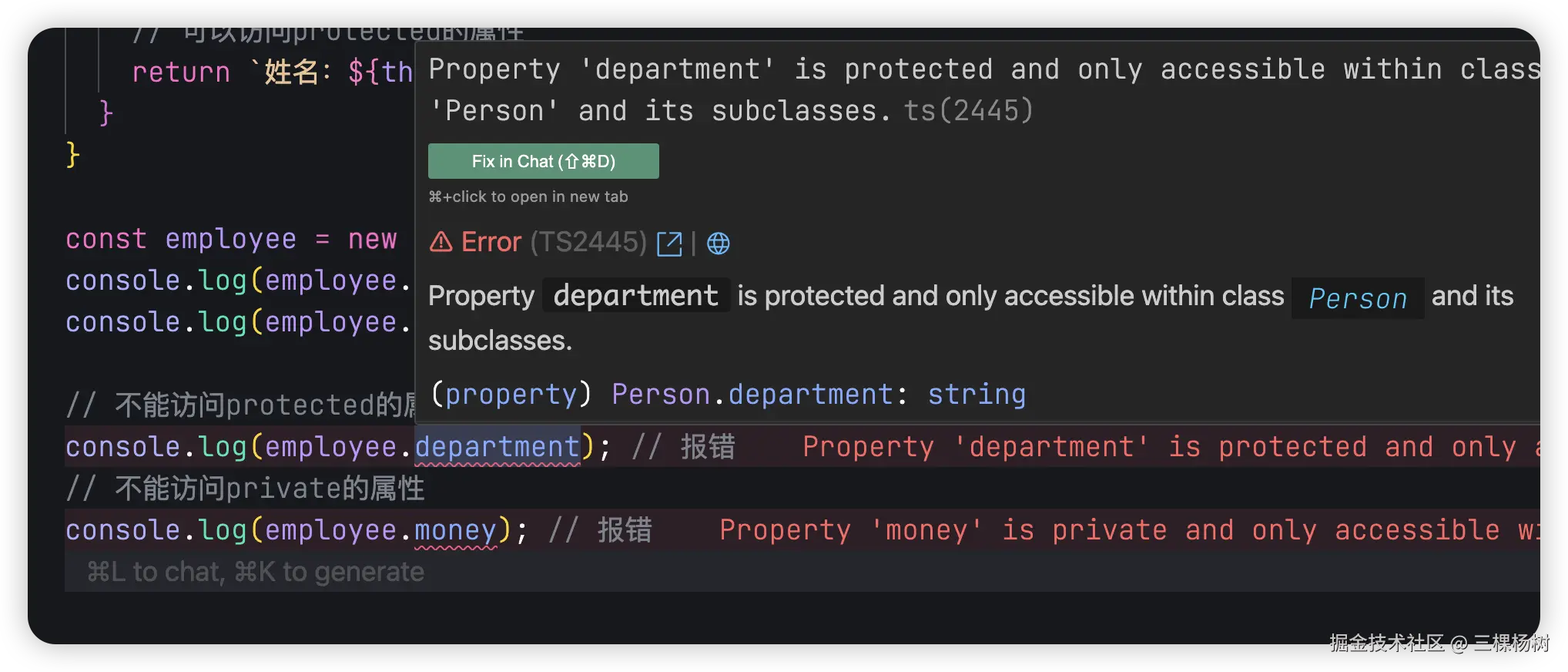1568x672 pixels.
Task: Click the Person code chip in tooltip
Action: coord(1358,297)
